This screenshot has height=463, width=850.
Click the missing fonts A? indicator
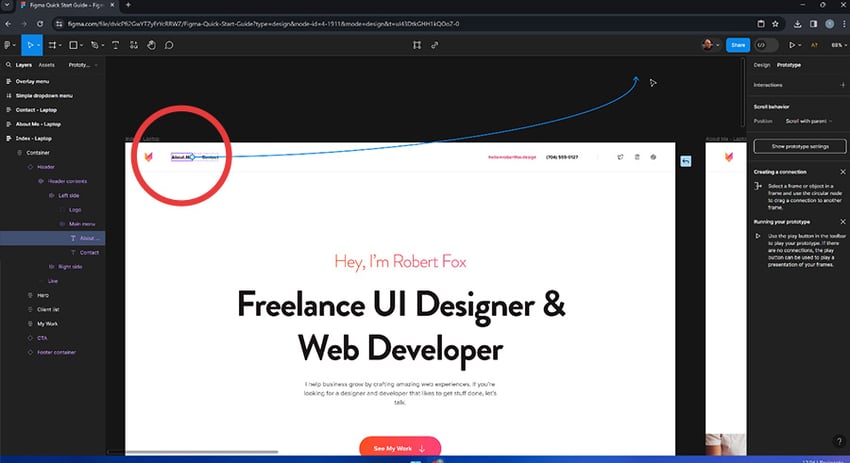pyautogui.click(x=814, y=45)
